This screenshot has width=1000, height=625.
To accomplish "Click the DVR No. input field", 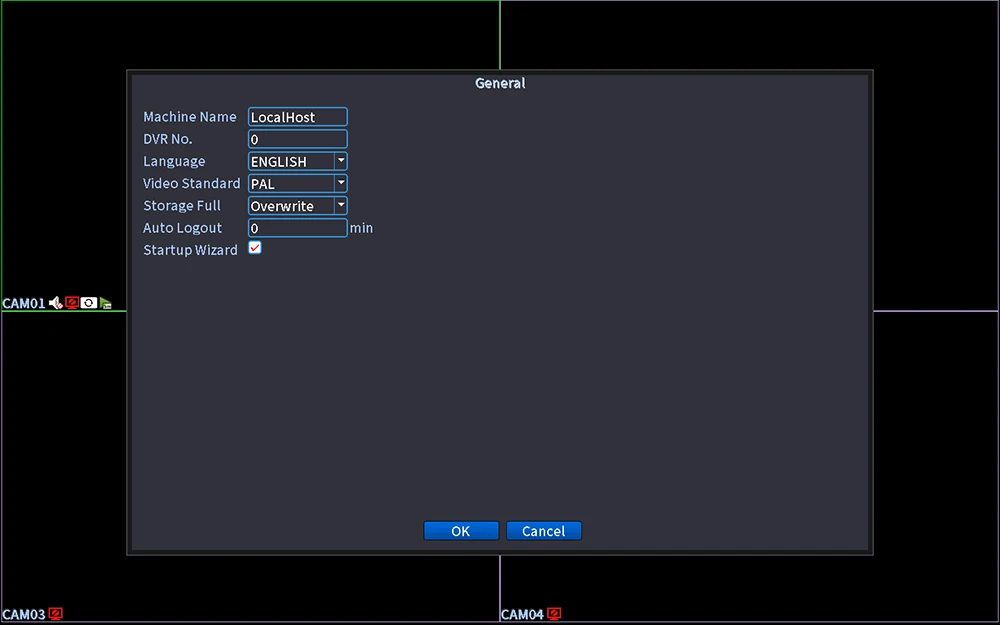I will point(298,139).
